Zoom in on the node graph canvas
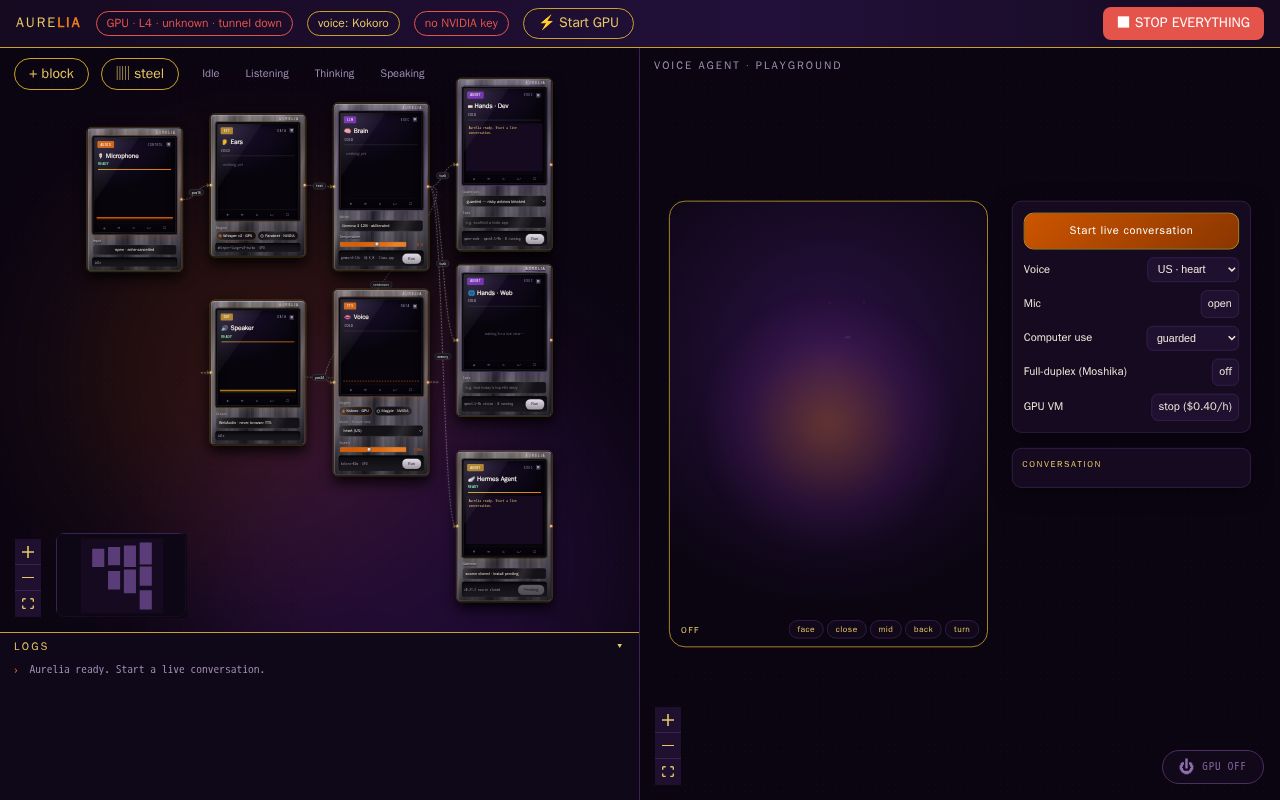The height and width of the screenshot is (800, 1280). click(x=28, y=552)
